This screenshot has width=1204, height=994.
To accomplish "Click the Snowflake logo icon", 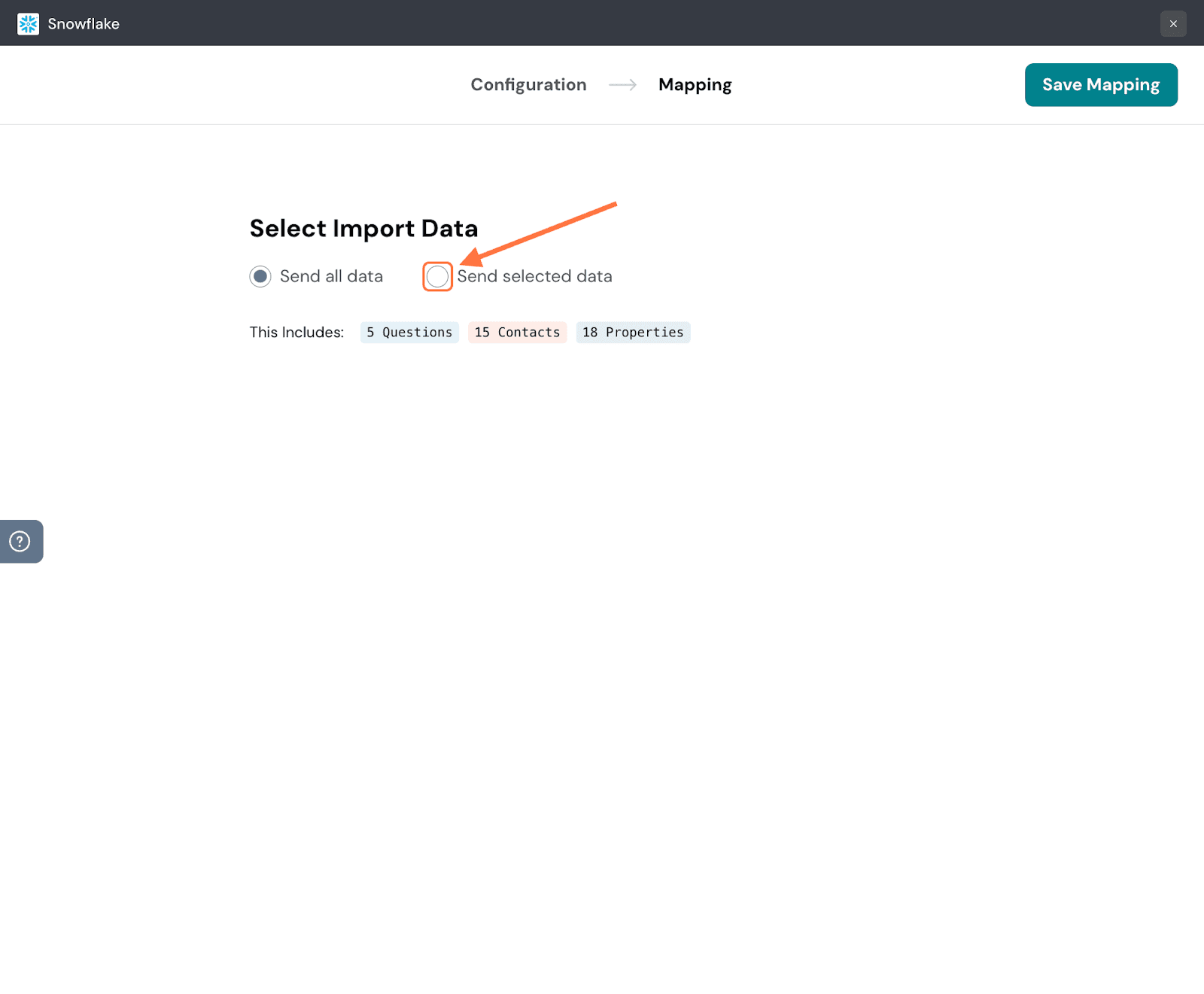I will [28, 24].
